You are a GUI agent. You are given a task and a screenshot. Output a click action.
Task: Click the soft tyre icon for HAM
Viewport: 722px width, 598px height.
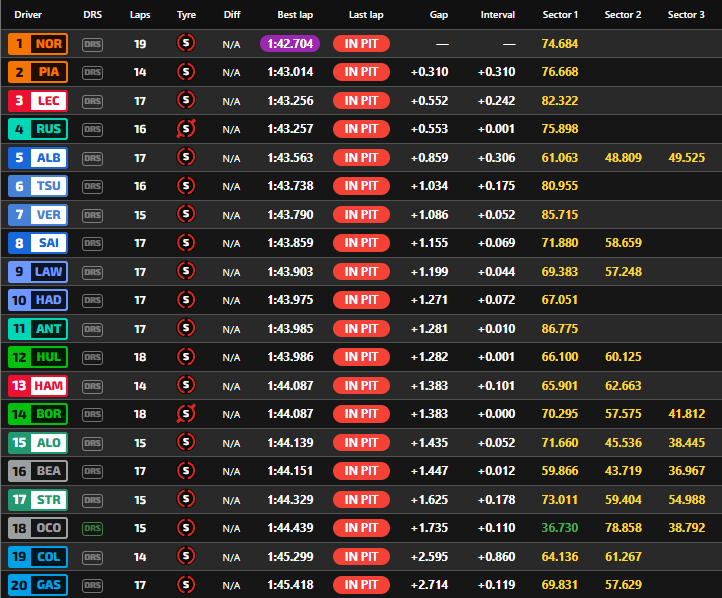[185, 385]
